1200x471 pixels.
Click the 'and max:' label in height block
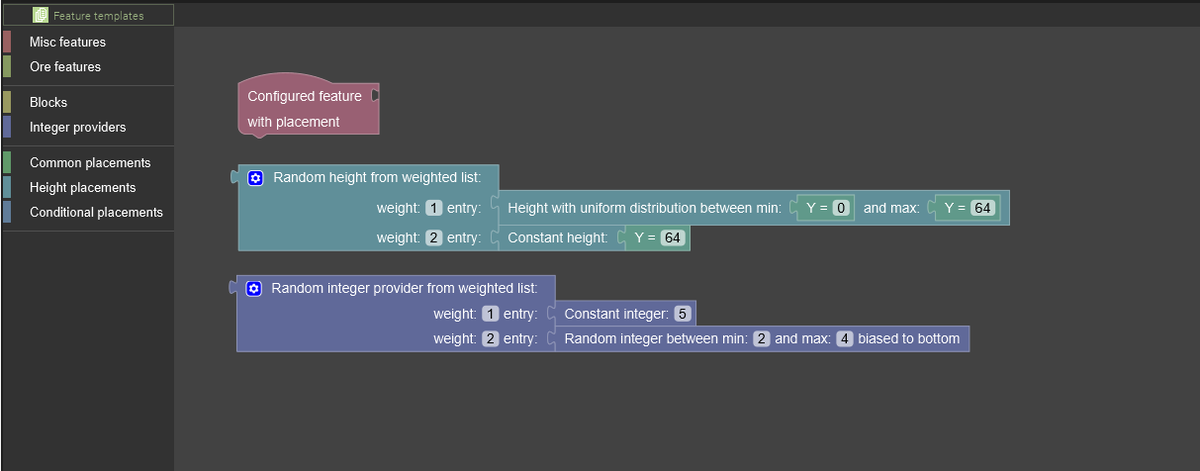tap(891, 208)
